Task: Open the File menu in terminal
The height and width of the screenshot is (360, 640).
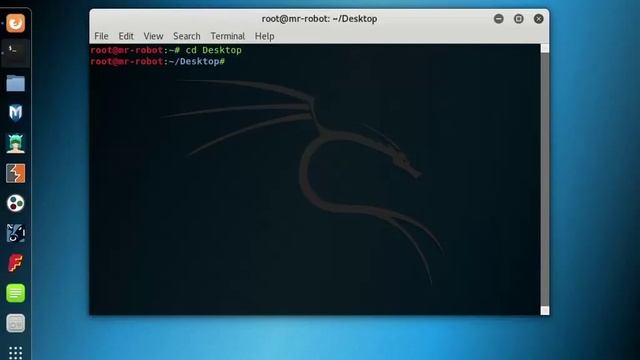Action: tap(101, 36)
